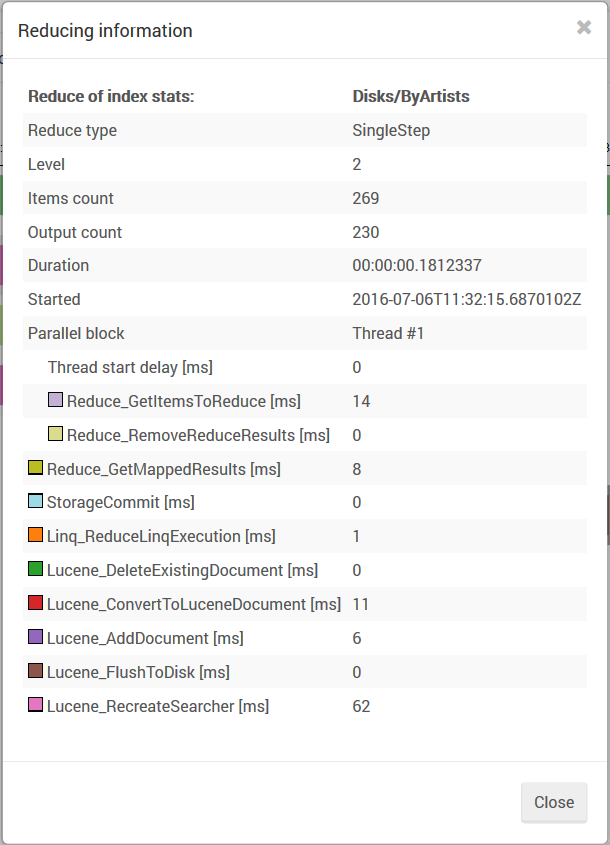Click the Lucene_RecreateSearcher pink swatch
The height and width of the screenshot is (845, 610).
click(x=36, y=704)
